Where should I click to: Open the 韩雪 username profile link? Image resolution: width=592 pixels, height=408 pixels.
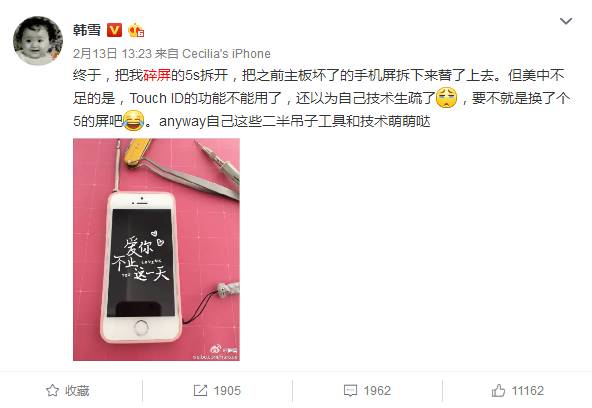pyautogui.click(x=87, y=30)
